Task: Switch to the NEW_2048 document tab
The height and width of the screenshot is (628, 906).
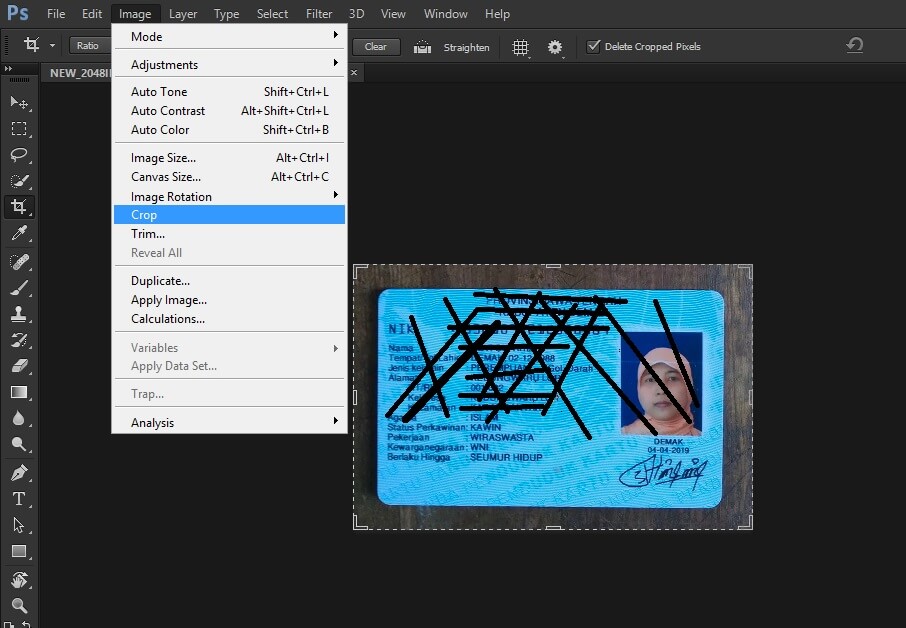Action: [78, 73]
